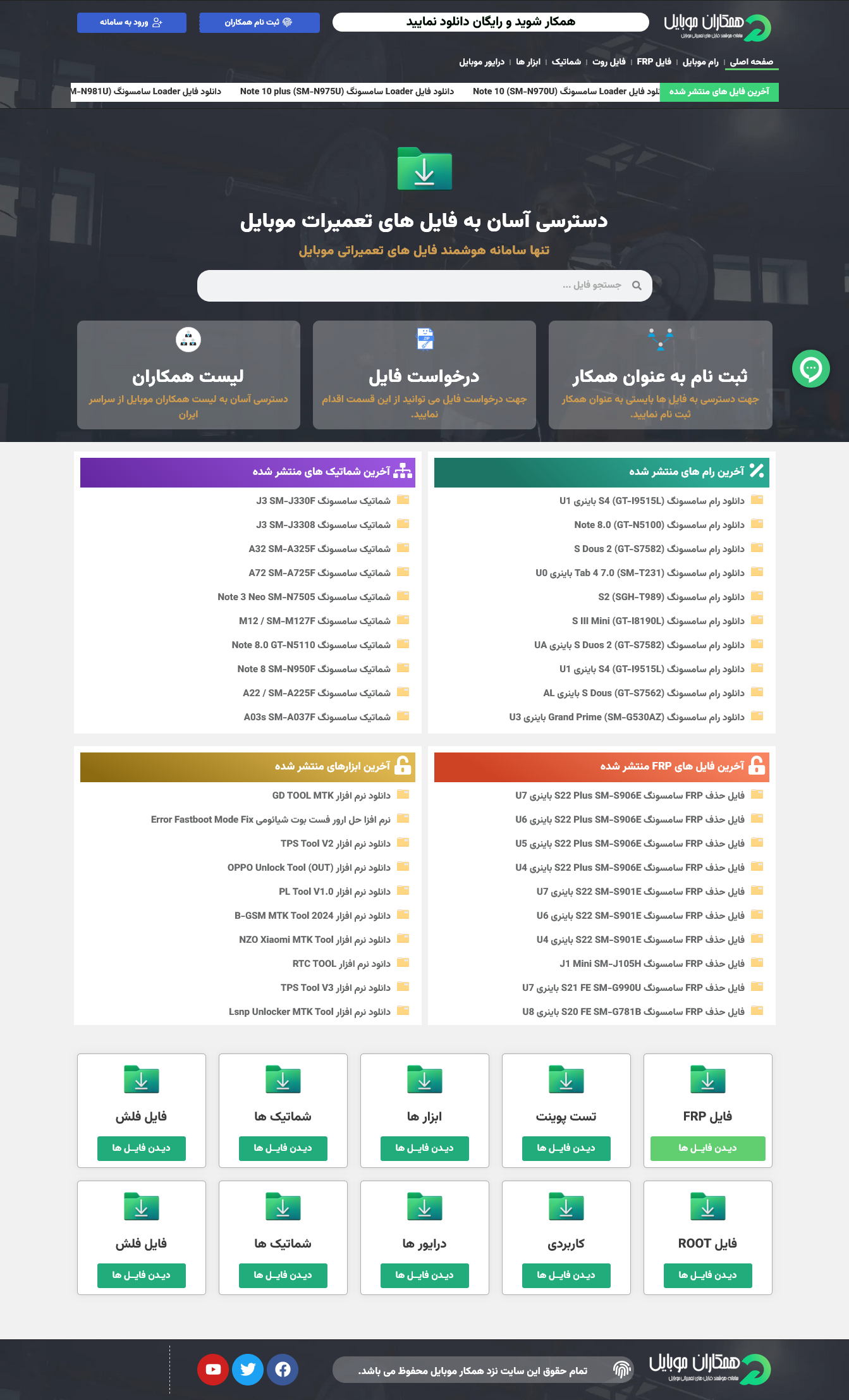Viewport: 849px width, 1400px height.
Task: Open Note 10 (SM-N970U) Loader ticker link
Action: 566,91
